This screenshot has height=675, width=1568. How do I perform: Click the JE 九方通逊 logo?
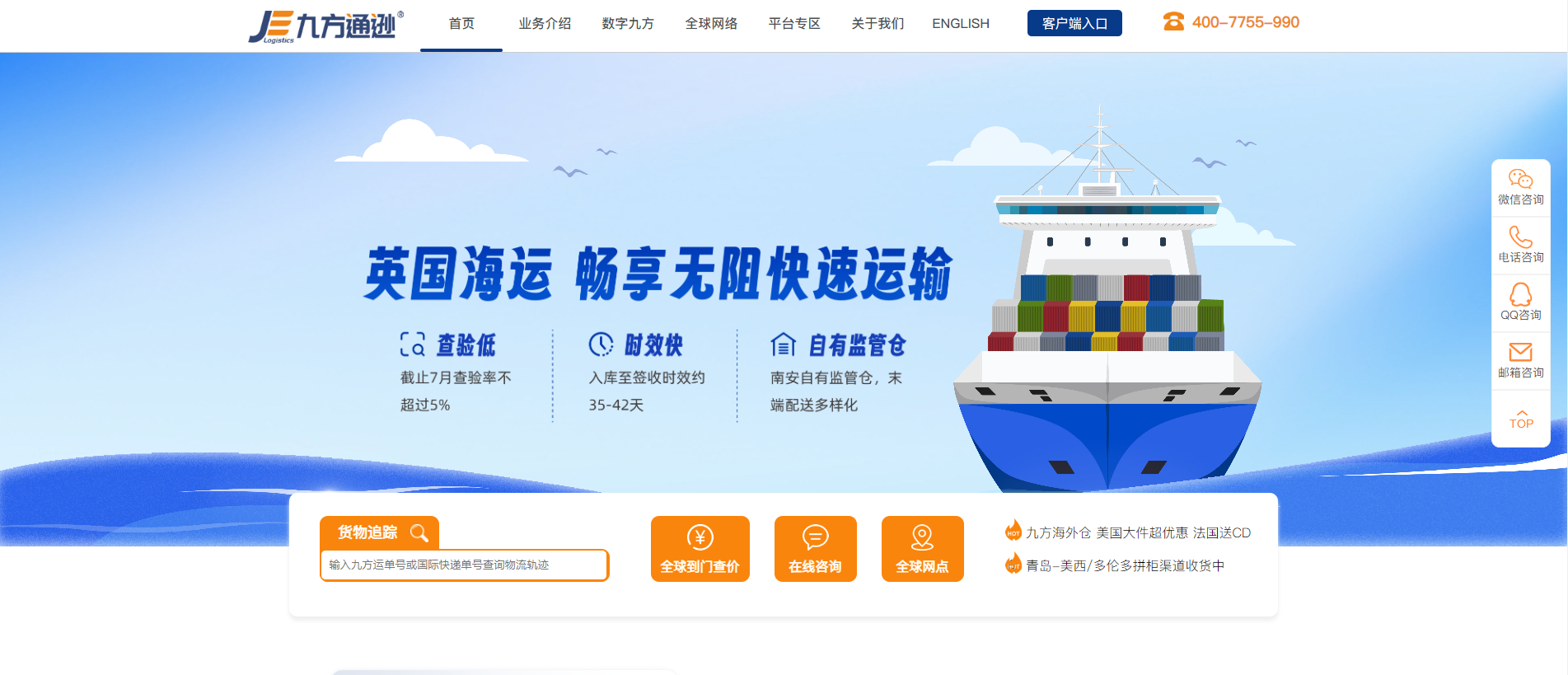click(326, 26)
